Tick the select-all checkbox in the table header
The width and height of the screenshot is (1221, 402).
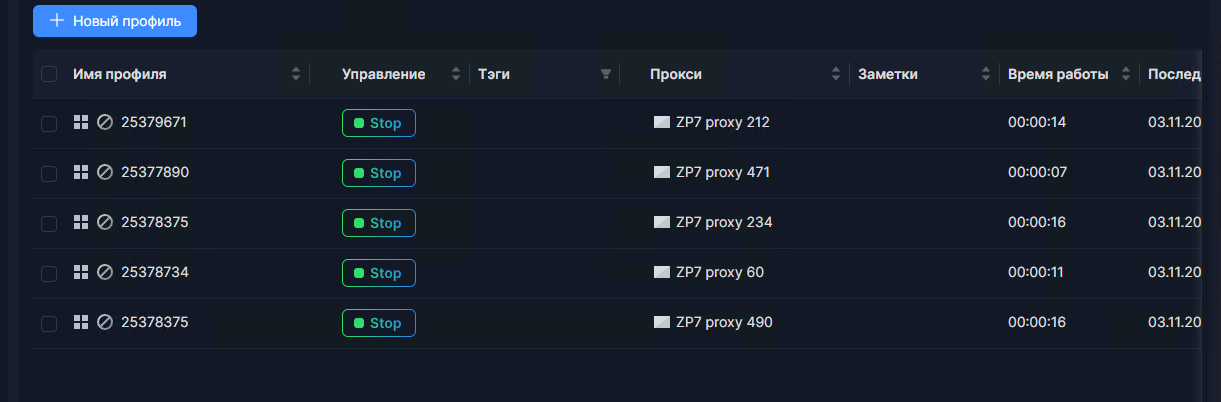[x=49, y=74]
